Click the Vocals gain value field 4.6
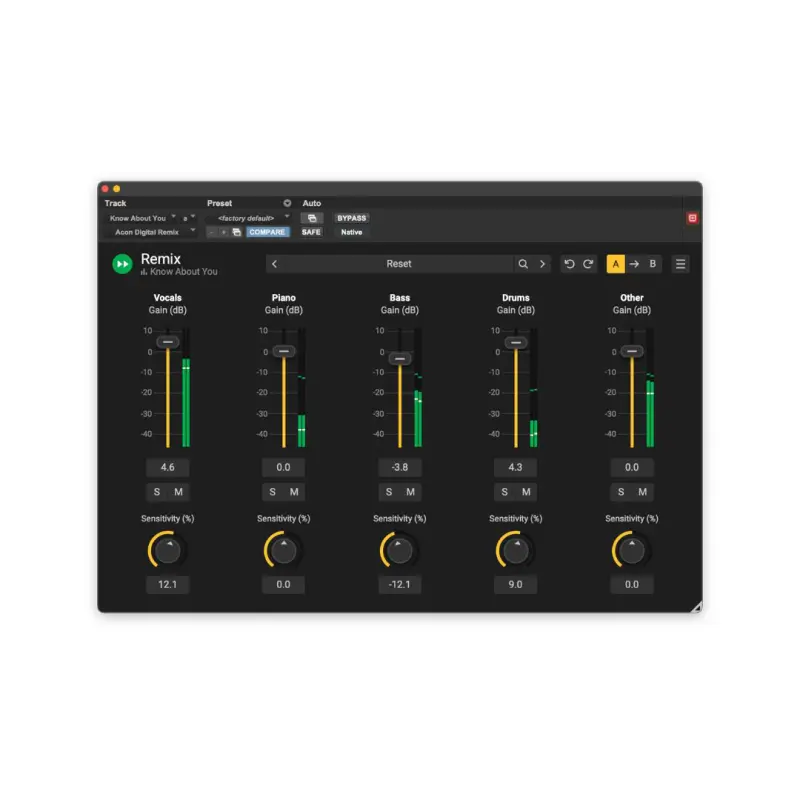This screenshot has width=800, height=800. tap(167, 467)
